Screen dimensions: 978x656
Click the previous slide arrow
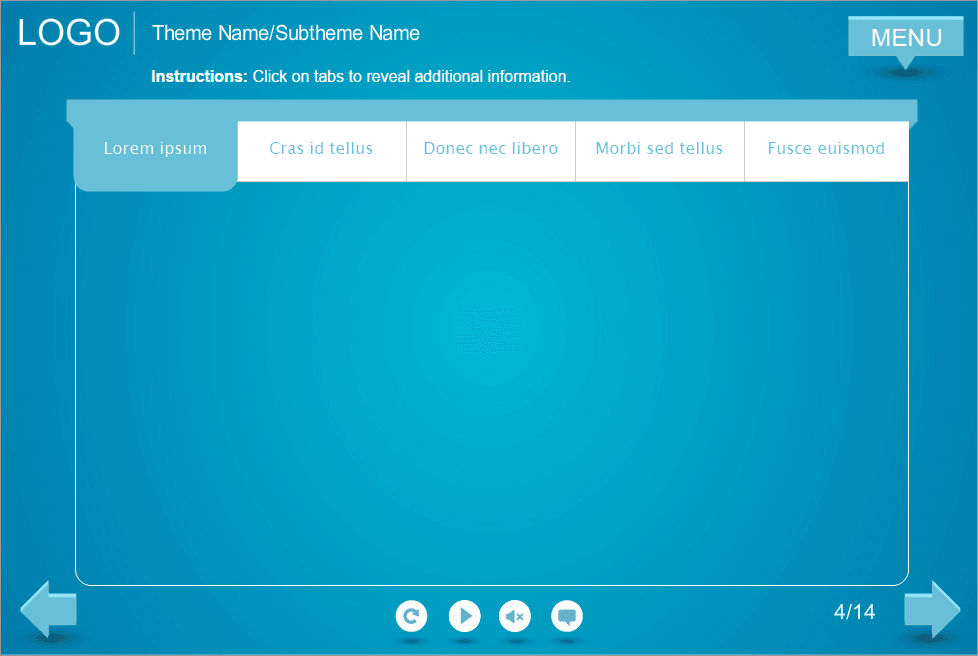click(x=45, y=609)
